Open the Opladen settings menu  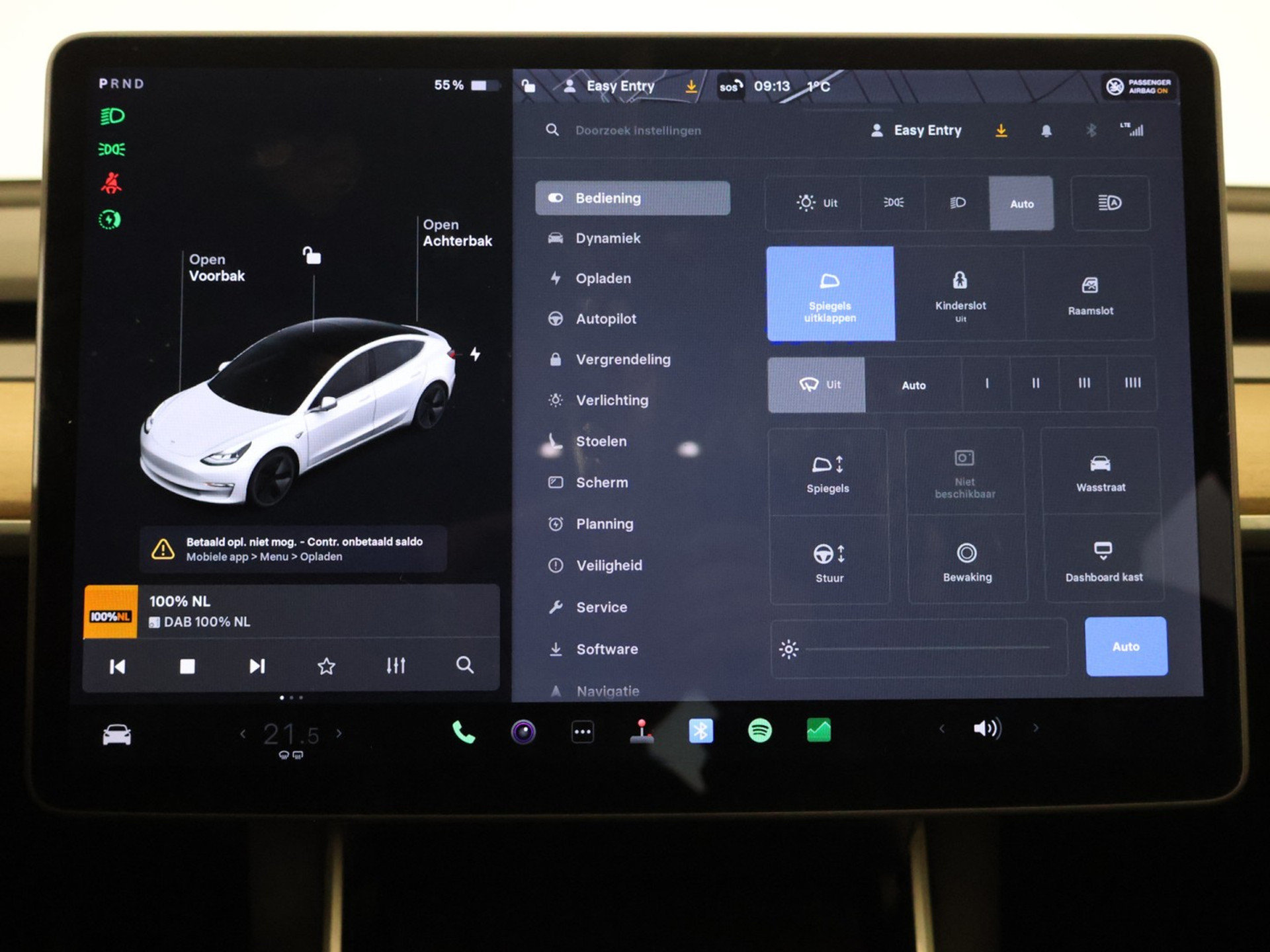click(x=603, y=278)
